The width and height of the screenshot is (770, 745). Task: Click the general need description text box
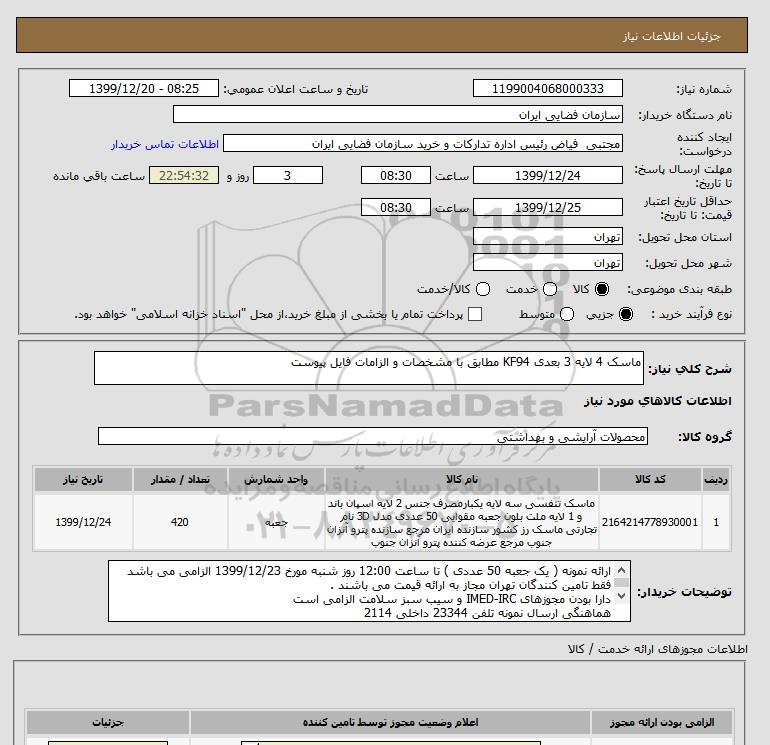369,368
